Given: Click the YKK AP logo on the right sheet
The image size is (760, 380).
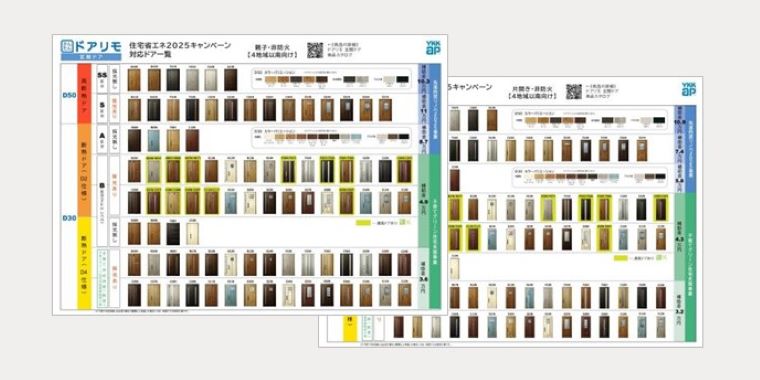Looking at the screenshot, I should [x=688, y=89].
